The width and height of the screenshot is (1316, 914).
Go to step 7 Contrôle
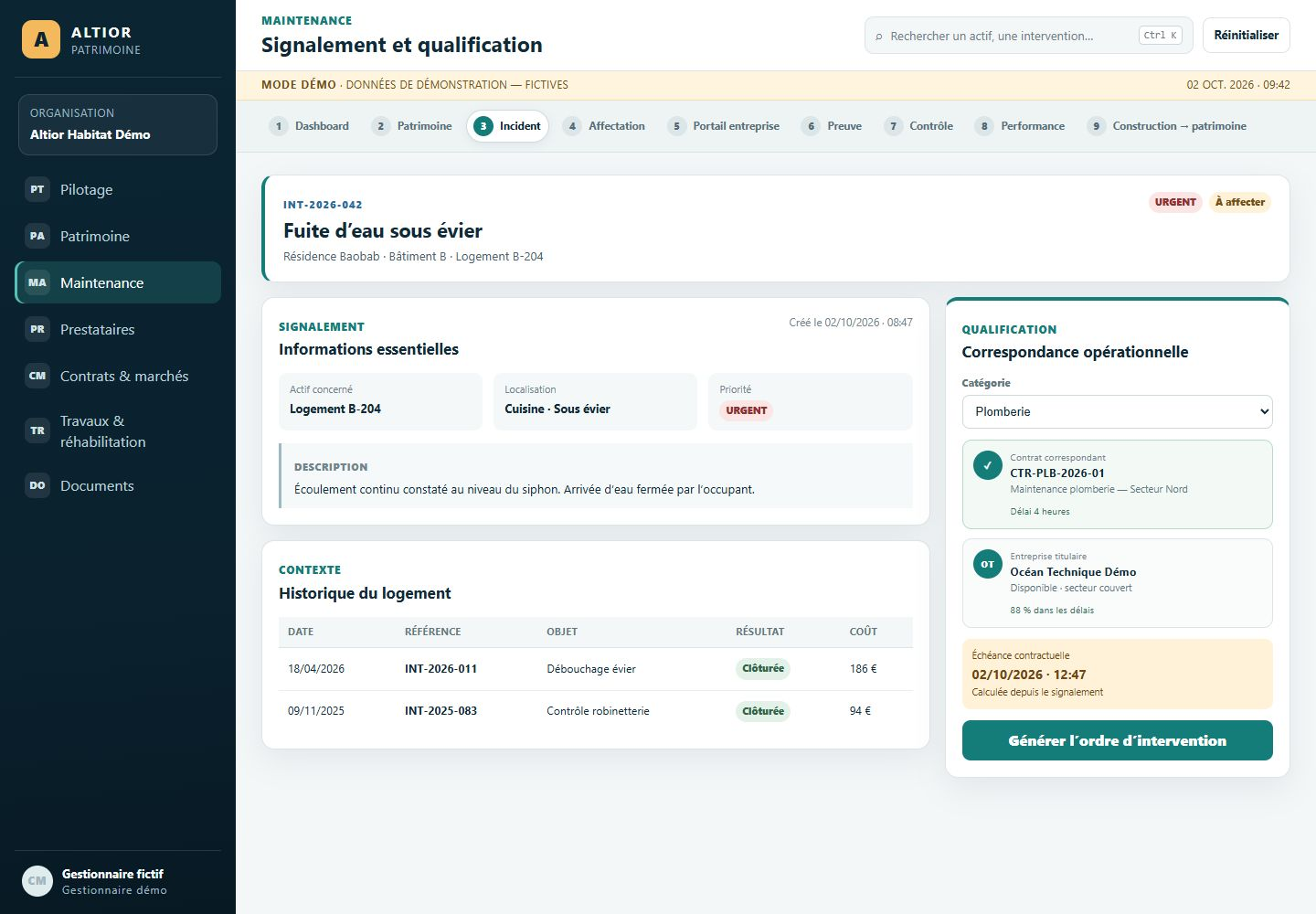(x=919, y=126)
